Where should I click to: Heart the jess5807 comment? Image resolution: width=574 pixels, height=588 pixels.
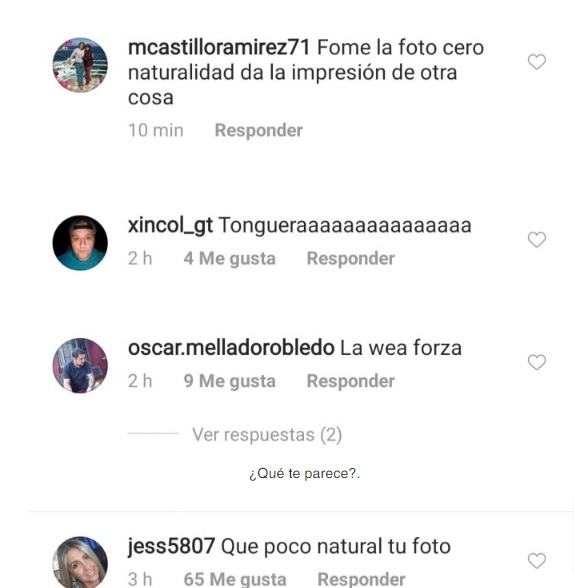point(537,561)
